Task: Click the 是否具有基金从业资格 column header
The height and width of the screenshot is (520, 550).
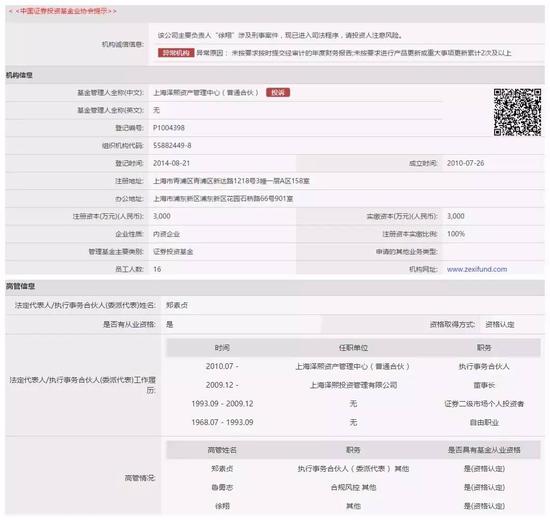Action: tap(484, 450)
